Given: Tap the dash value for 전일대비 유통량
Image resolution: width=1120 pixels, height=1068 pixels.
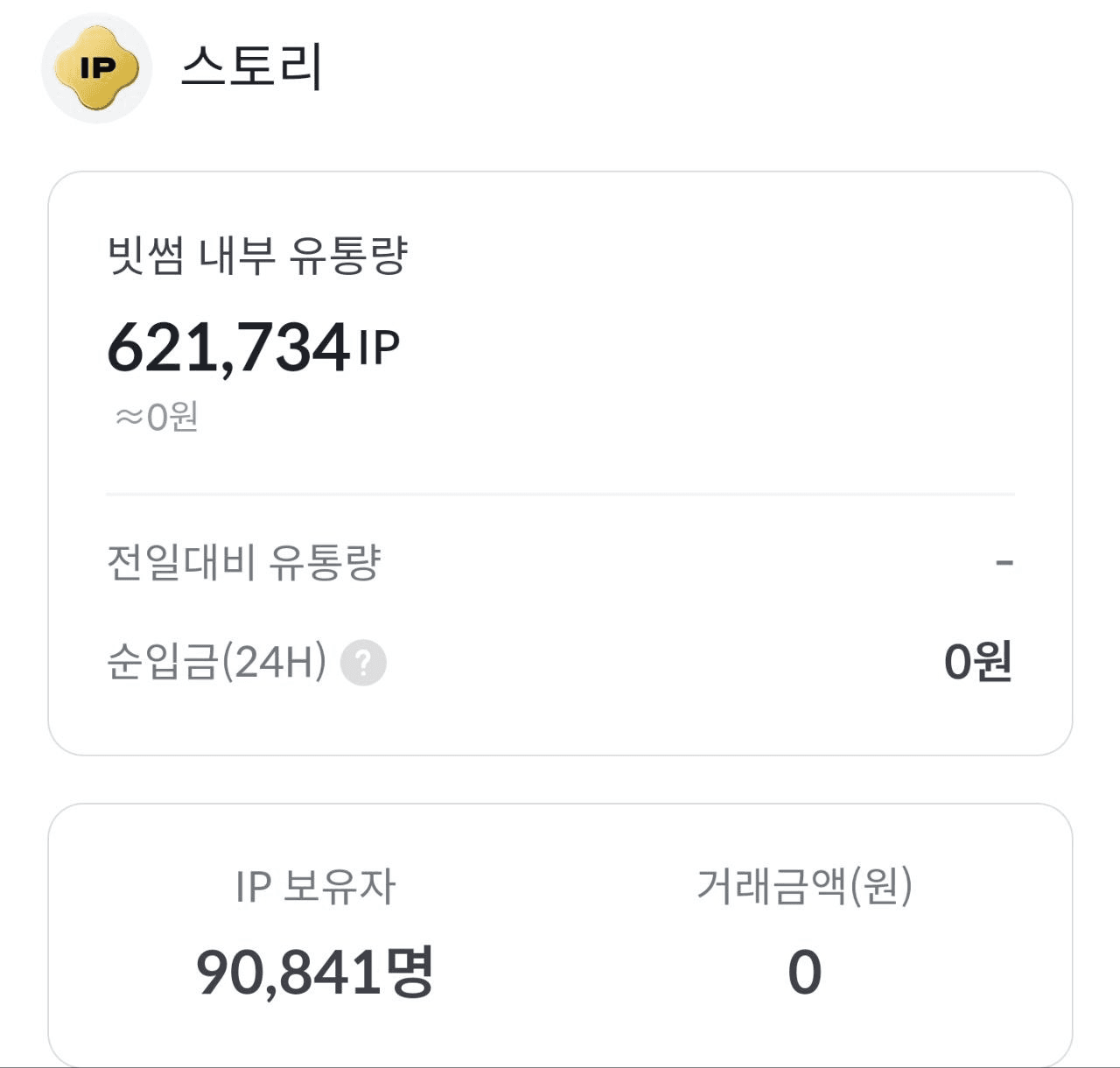Looking at the screenshot, I should click(1004, 562).
